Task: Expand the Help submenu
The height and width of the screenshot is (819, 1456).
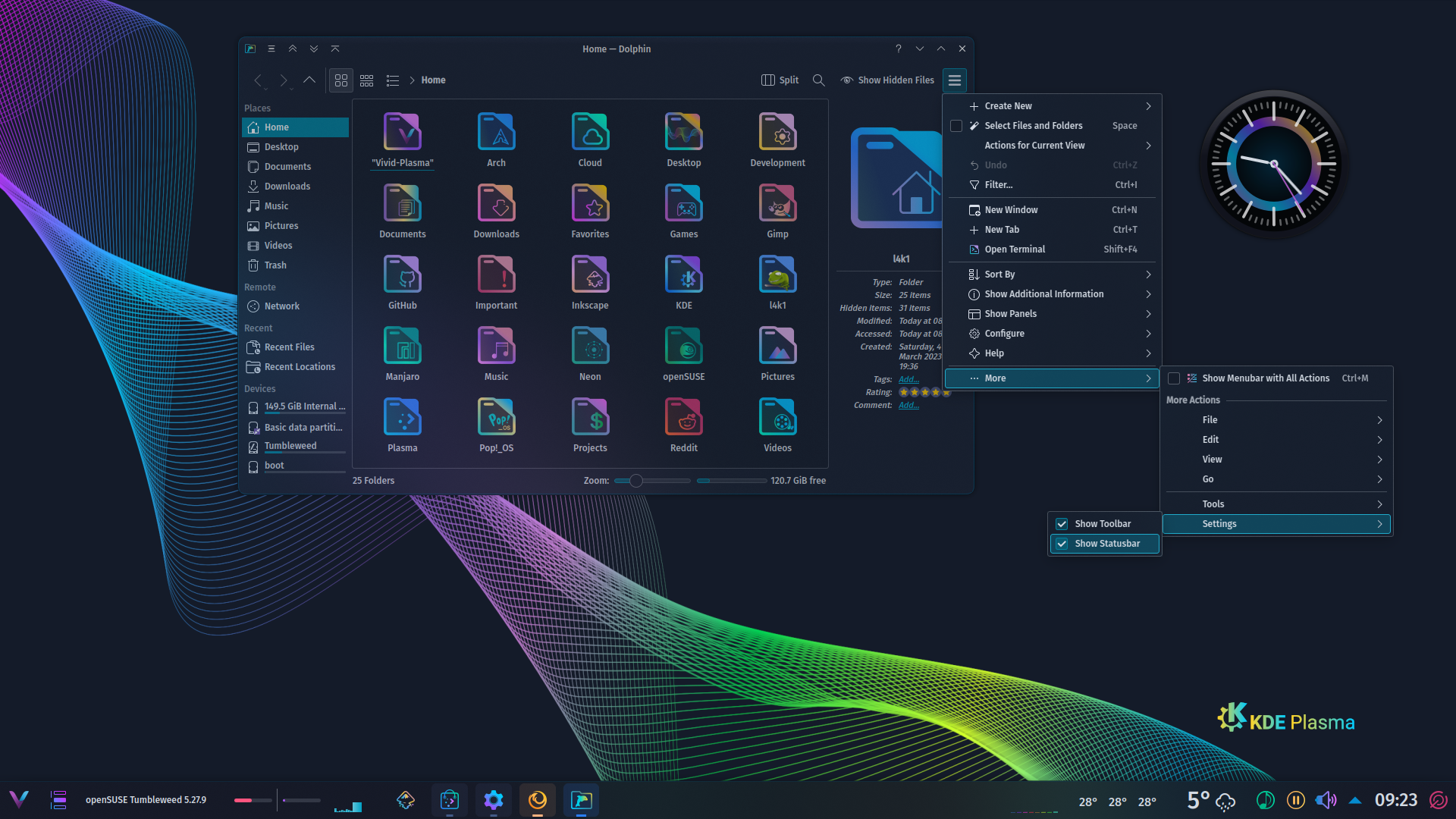Action: coord(1053,353)
